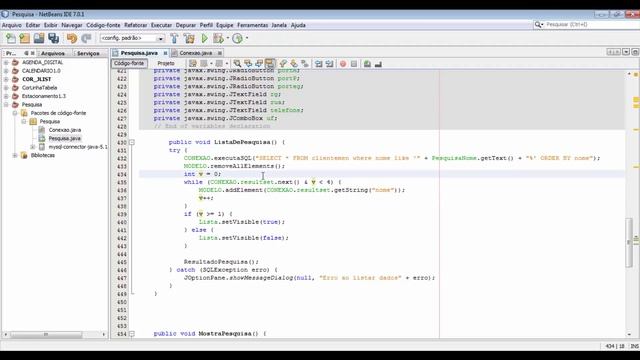Expand the Bibliotecas node
The image size is (640, 360).
[15, 156]
